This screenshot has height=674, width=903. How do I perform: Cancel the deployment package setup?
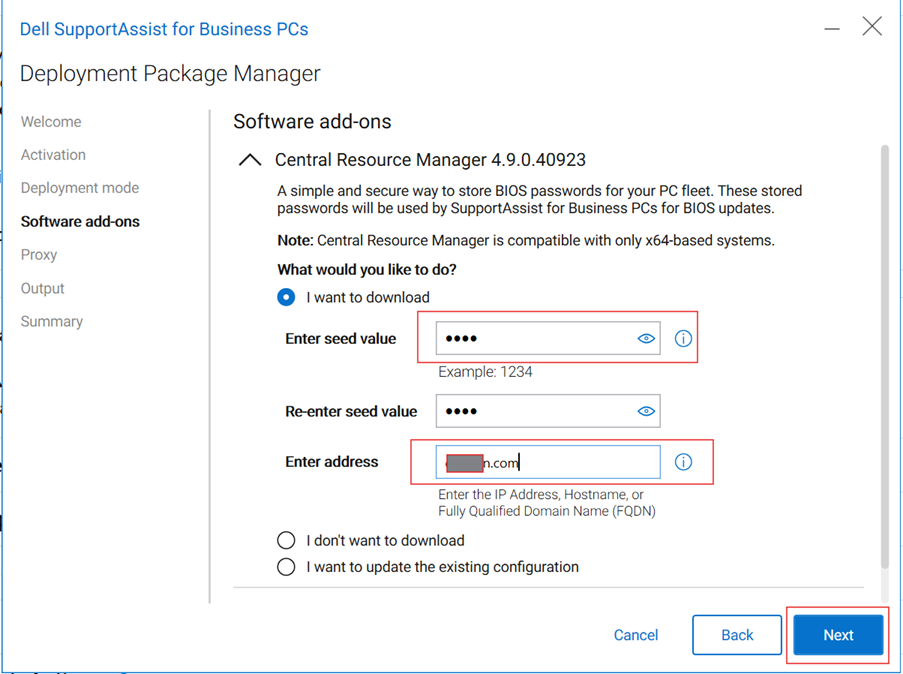click(636, 635)
